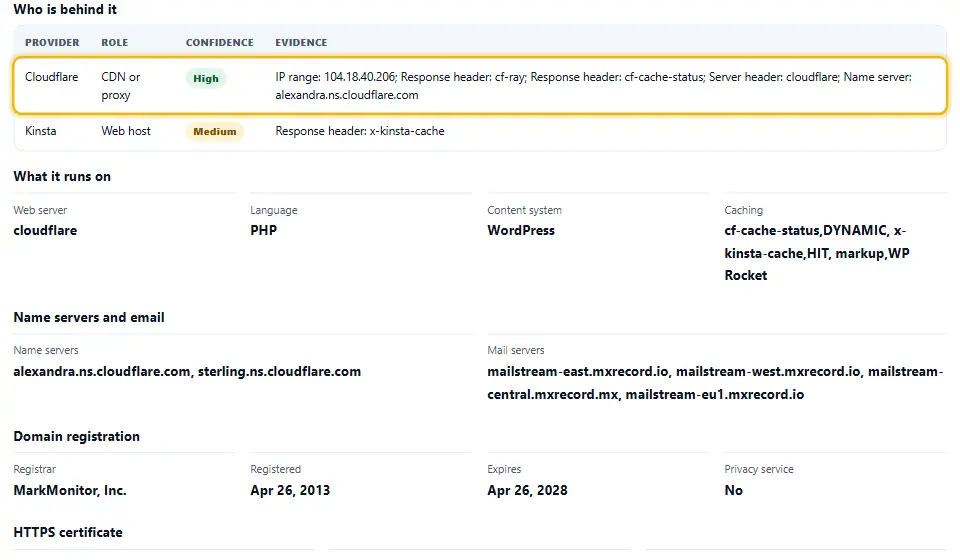Click the 'HTTPS certificate' heading

pyautogui.click(x=68, y=532)
